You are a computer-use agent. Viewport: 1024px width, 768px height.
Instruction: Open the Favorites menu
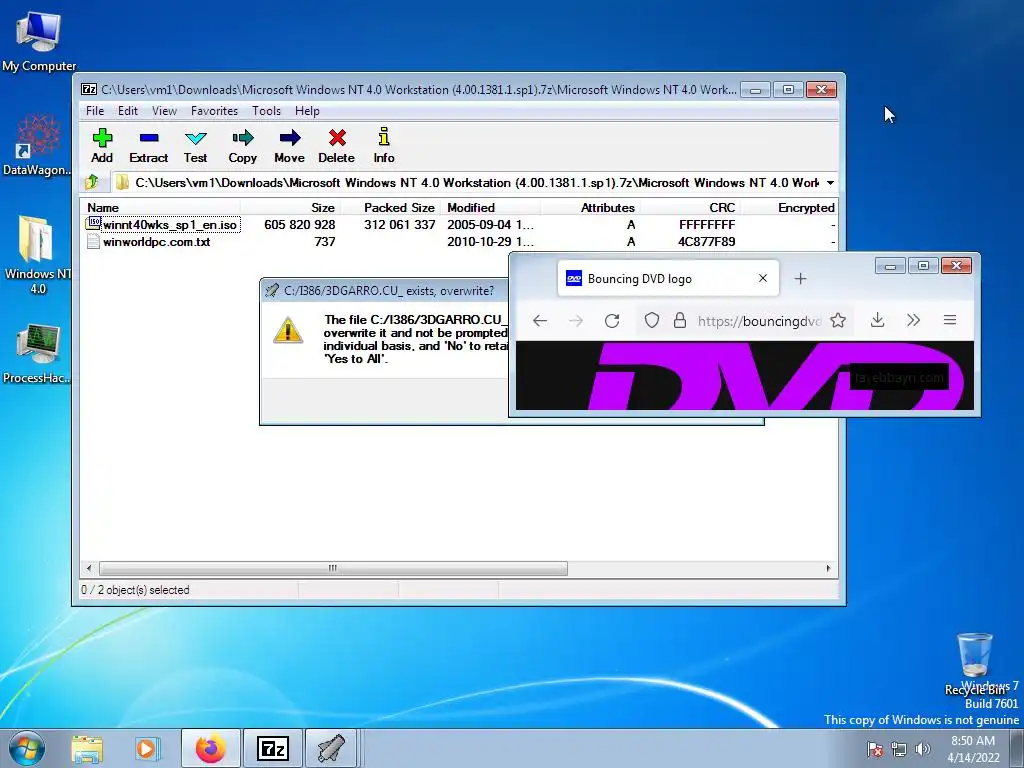(214, 111)
